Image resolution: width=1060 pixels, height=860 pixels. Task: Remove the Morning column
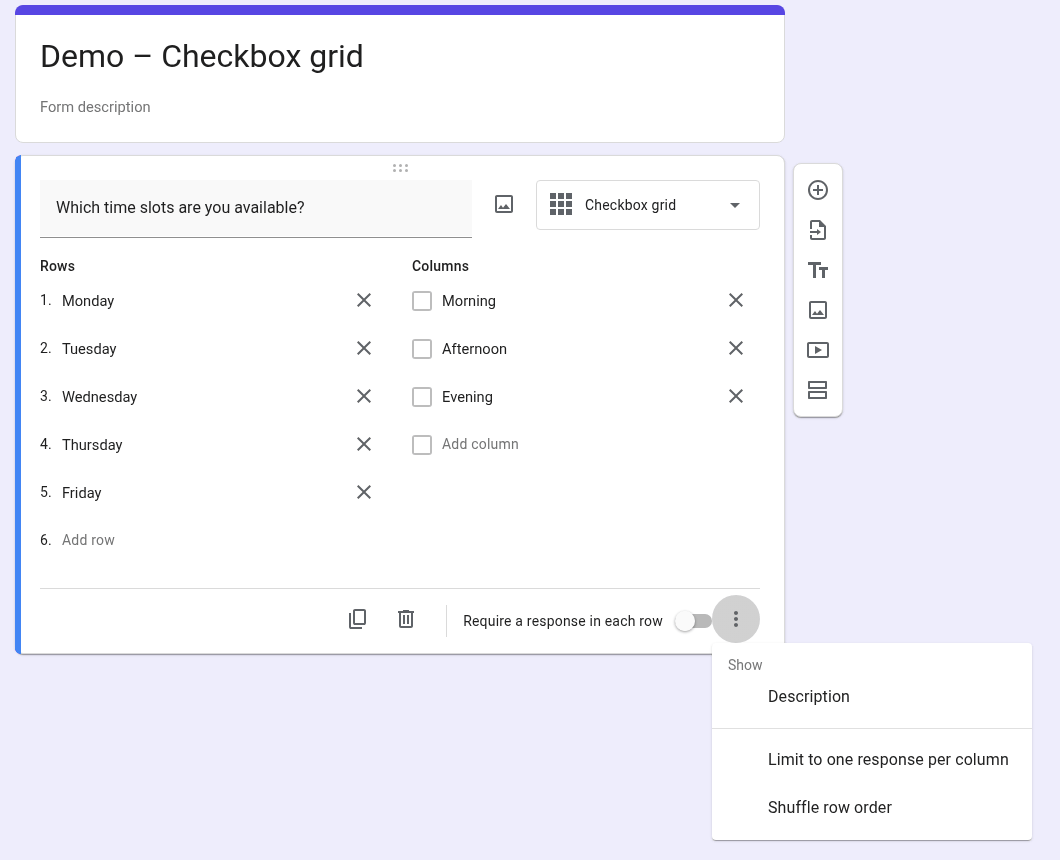736,300
